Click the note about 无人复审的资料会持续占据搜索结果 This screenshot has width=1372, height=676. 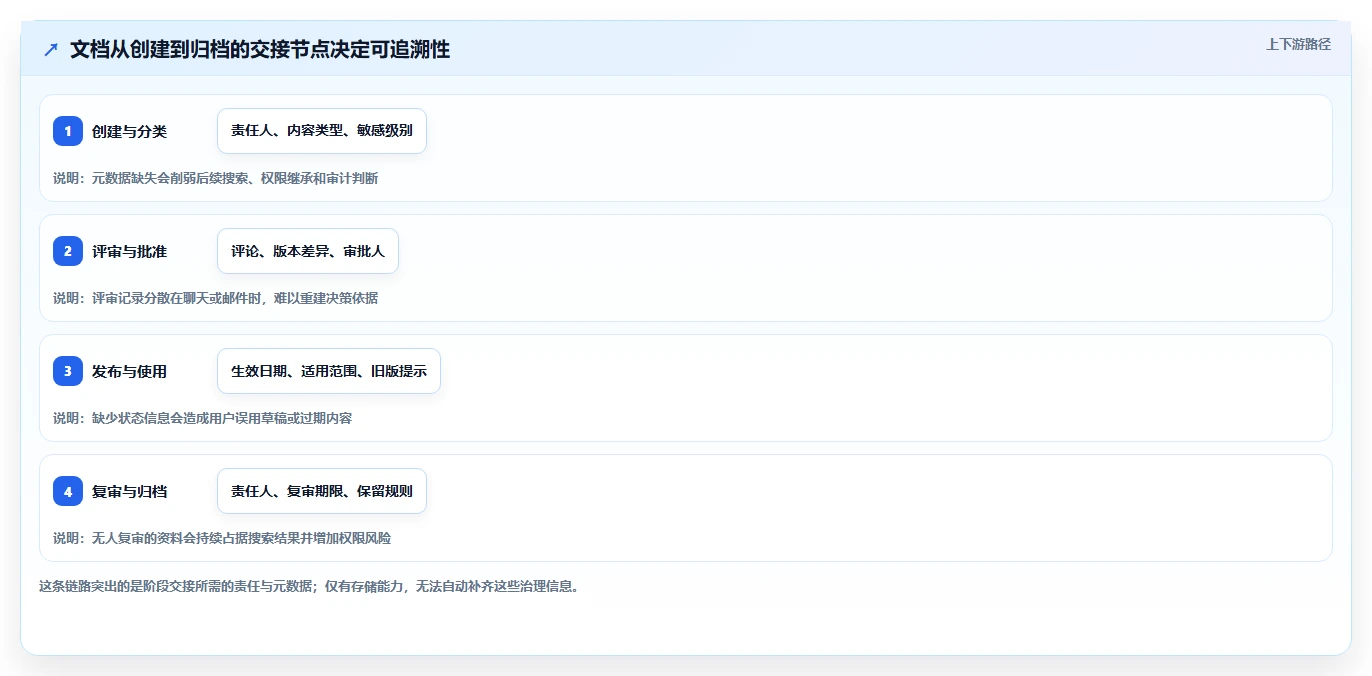[222, 538]
